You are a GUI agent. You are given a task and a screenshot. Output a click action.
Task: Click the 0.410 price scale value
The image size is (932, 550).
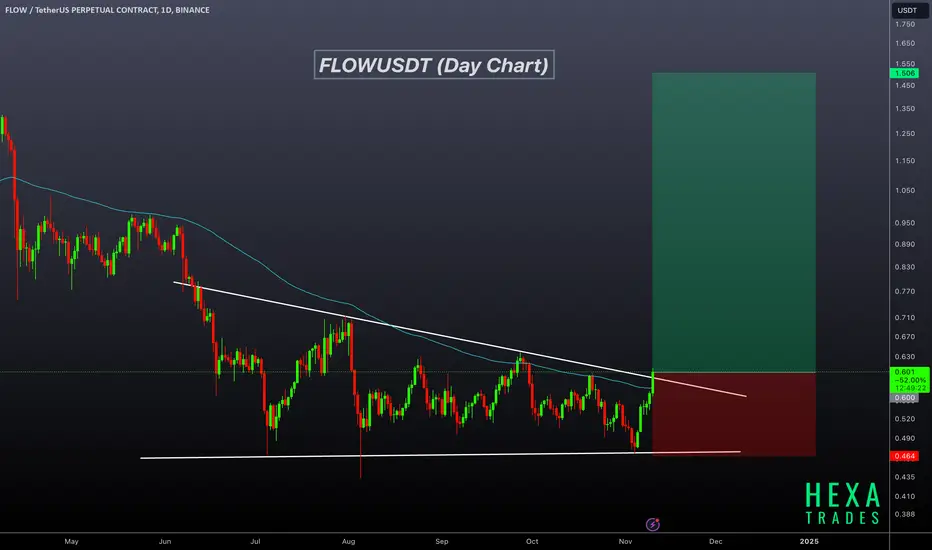(x=905, y=496)
